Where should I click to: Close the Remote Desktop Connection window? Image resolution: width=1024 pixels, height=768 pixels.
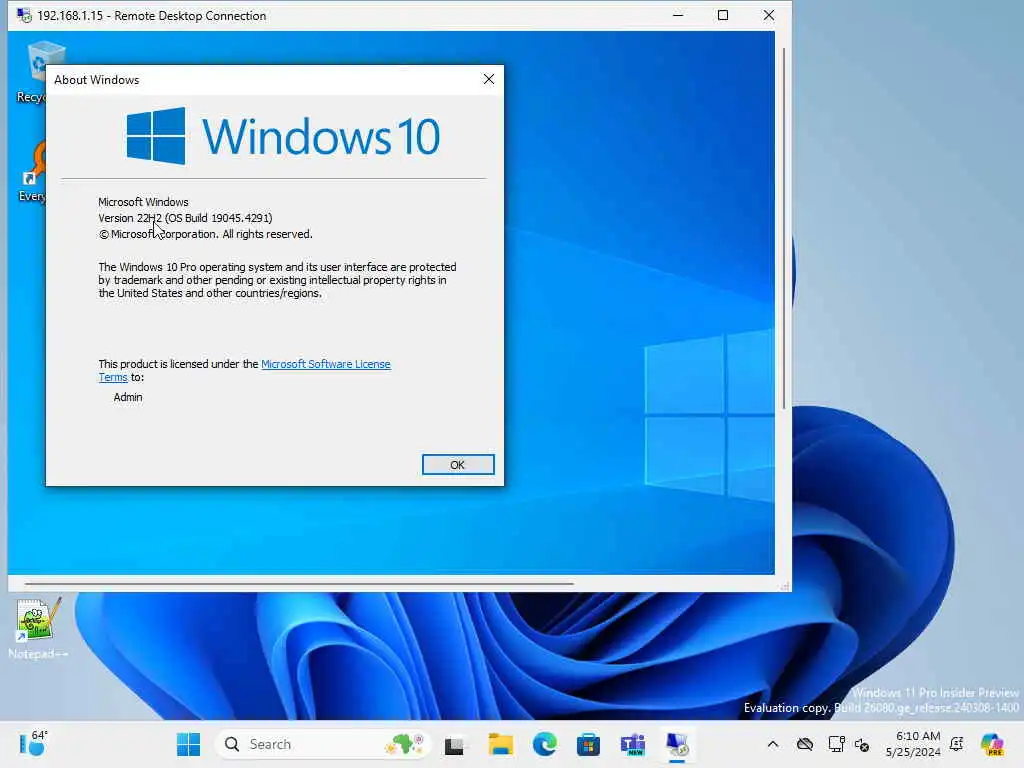click(x=769, y=15)
